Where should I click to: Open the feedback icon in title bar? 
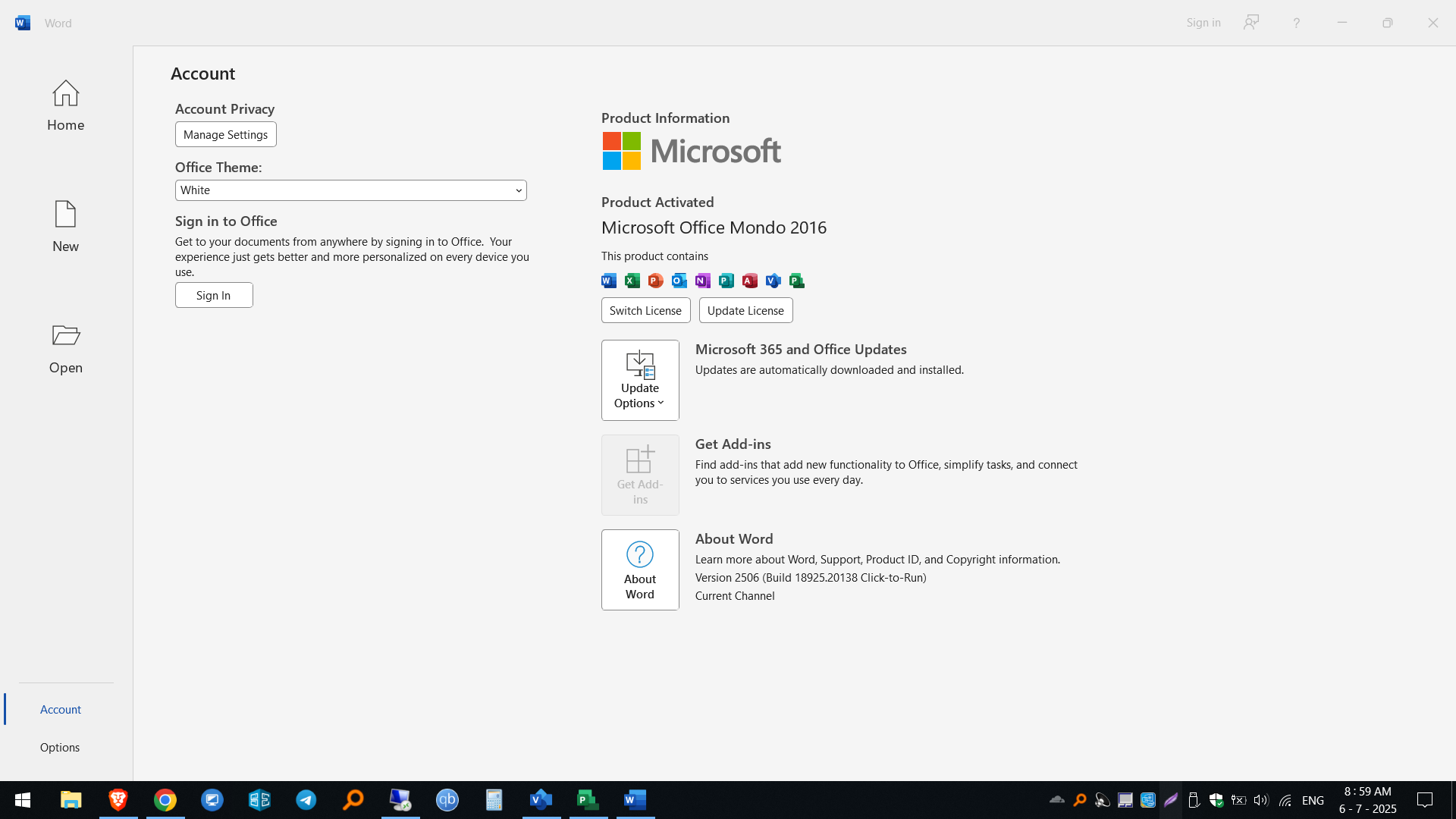[x=1251, y=22]
